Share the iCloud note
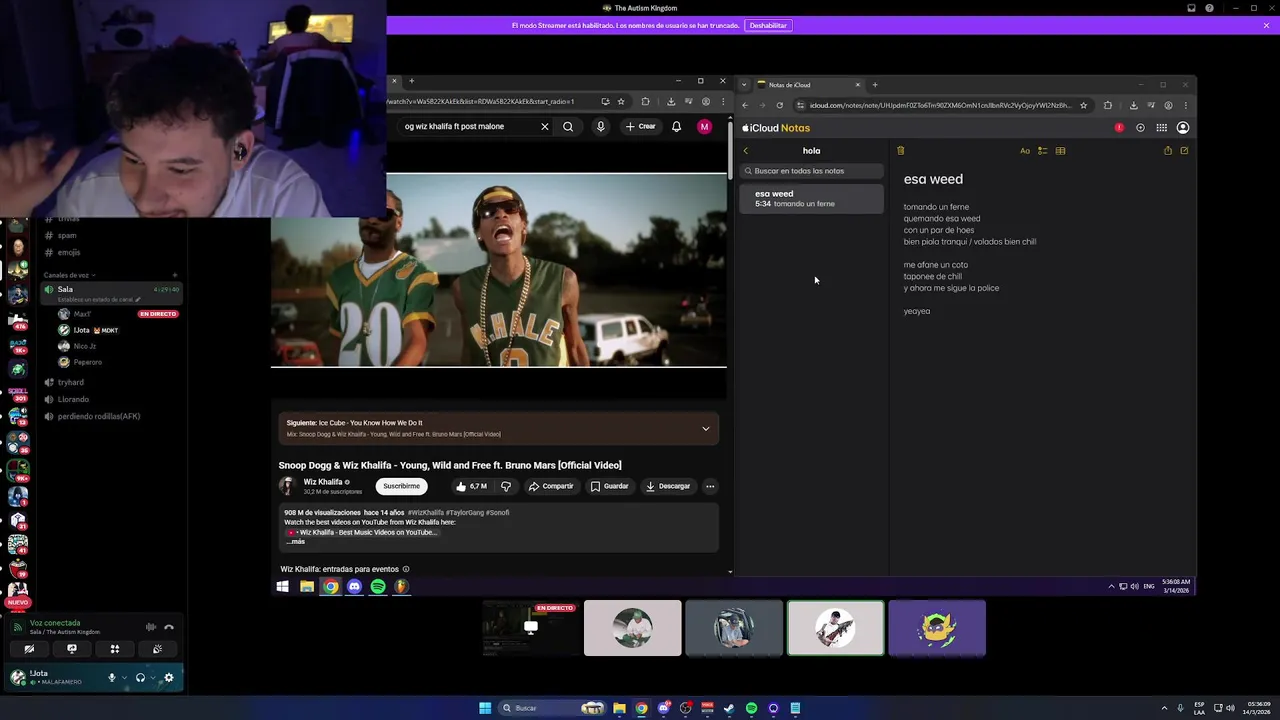The image size is (1280, 720). 1167,151
